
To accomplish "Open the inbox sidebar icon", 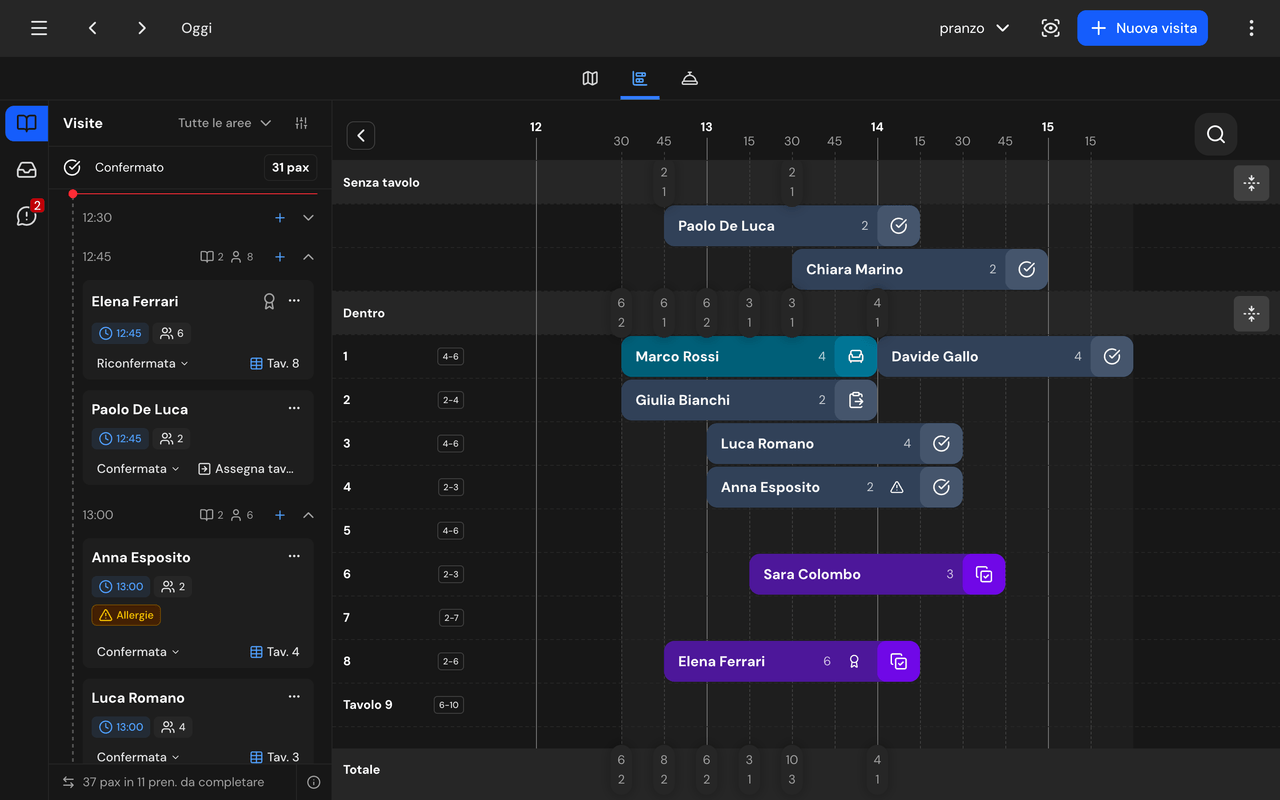I will [x=27, y=170].
